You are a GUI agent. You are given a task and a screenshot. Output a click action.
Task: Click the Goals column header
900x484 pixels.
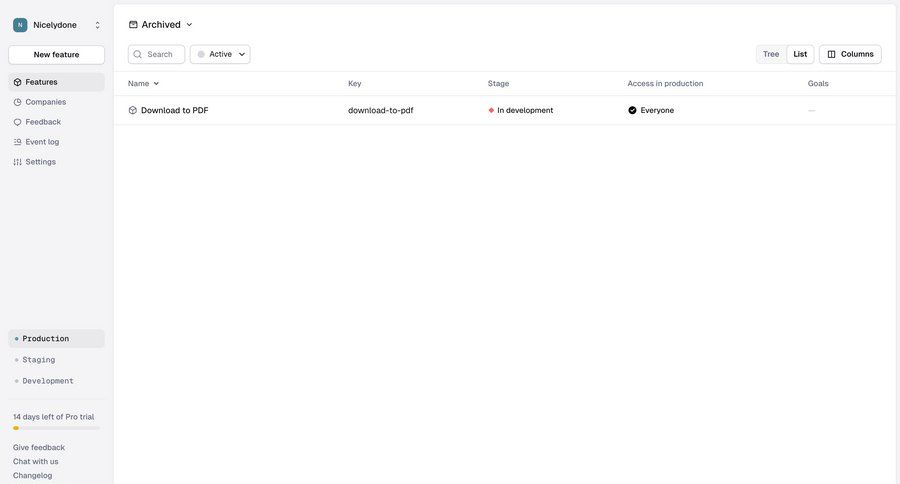[x=818, y=83]
